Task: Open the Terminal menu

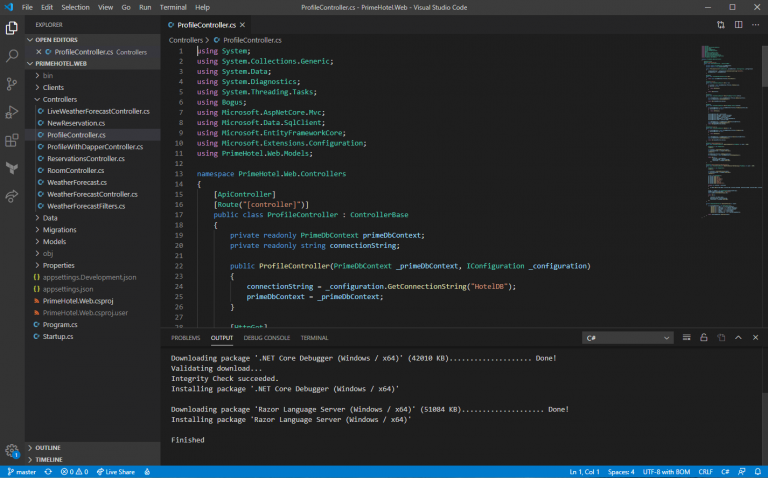Action: pyautogui.click(x=173, y=7)
